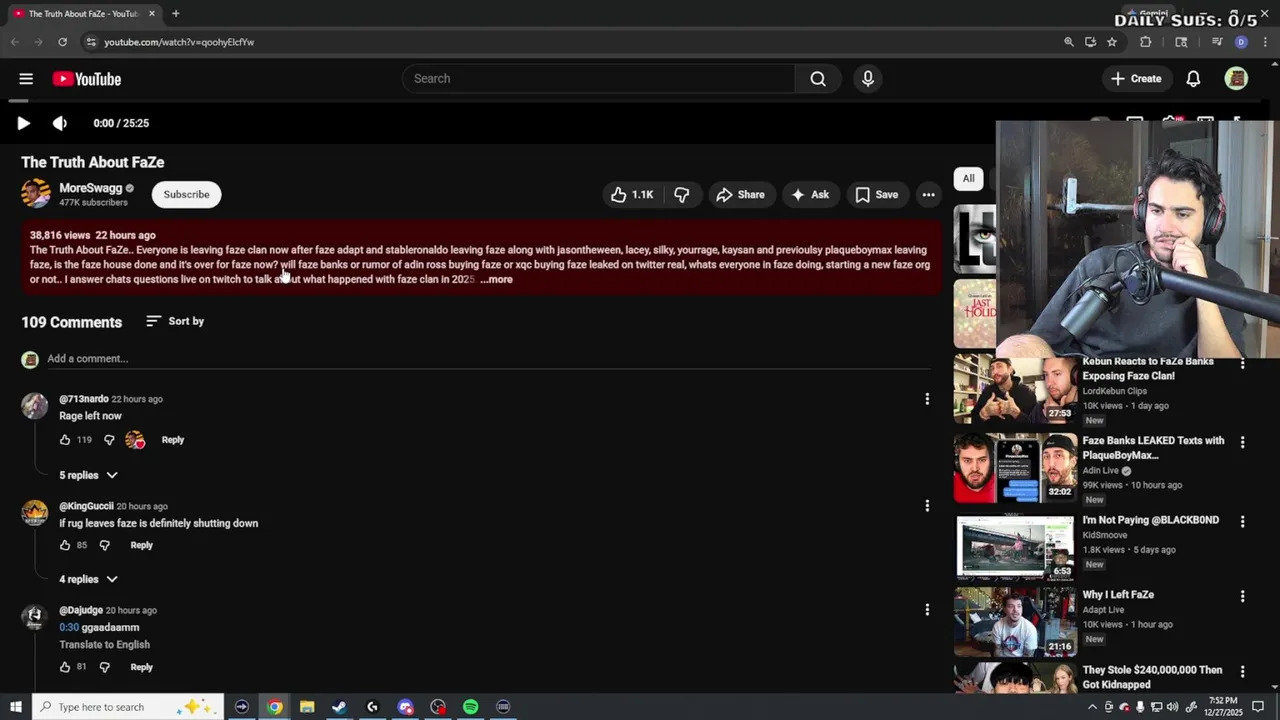Click the Chrome address bar URL
This screenshot has height=720, width=1280.
click(179, 42)
